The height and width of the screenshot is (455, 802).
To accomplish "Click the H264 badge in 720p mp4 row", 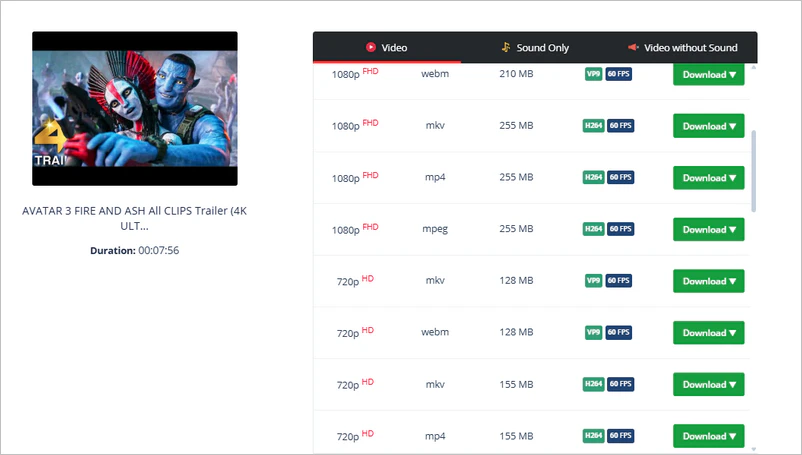I will (593, 435).
